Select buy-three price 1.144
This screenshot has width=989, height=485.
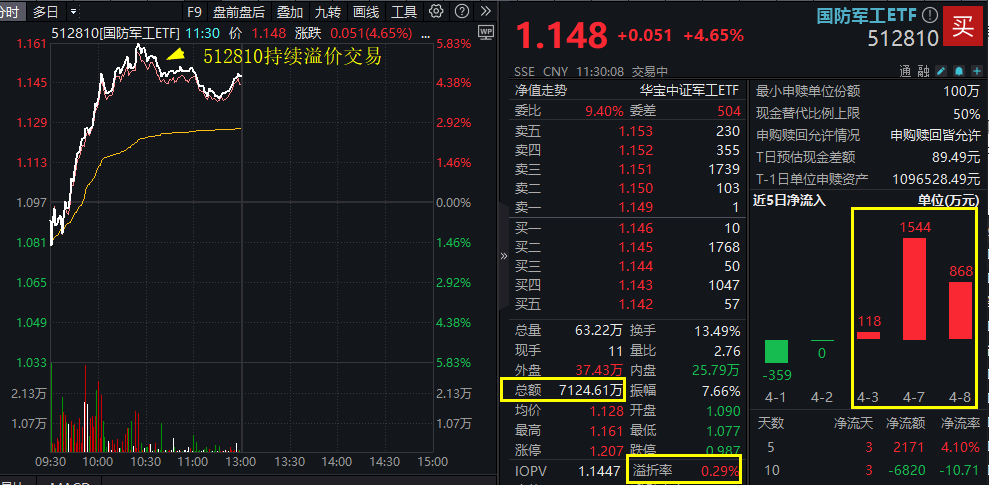[635, 266]
